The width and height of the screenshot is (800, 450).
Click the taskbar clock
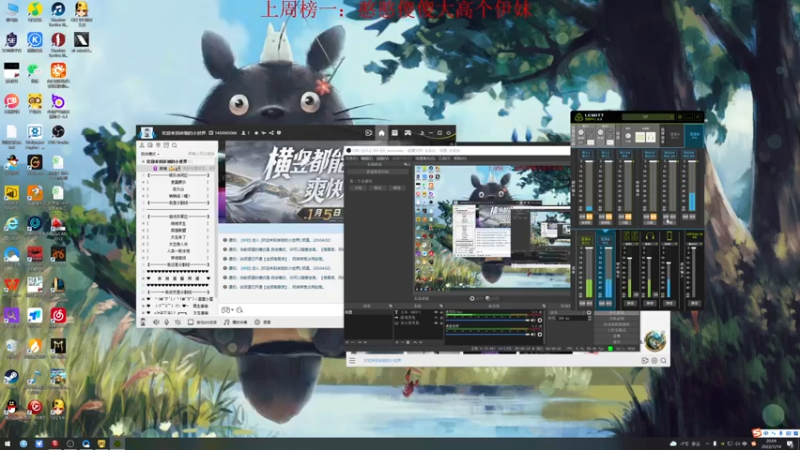pos(771,443)
